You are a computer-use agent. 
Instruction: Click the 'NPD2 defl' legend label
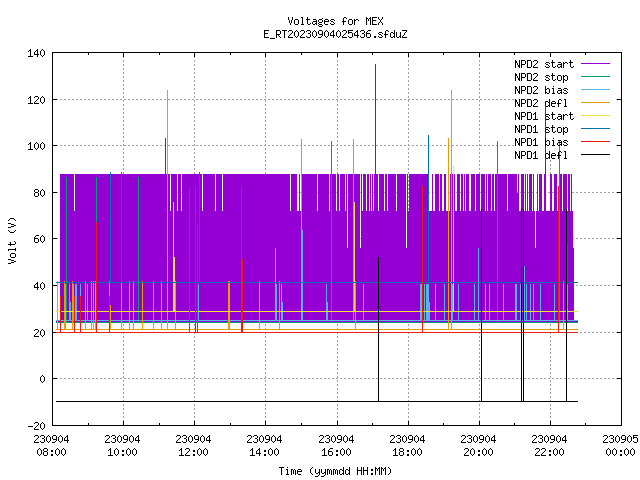(541, 103)
